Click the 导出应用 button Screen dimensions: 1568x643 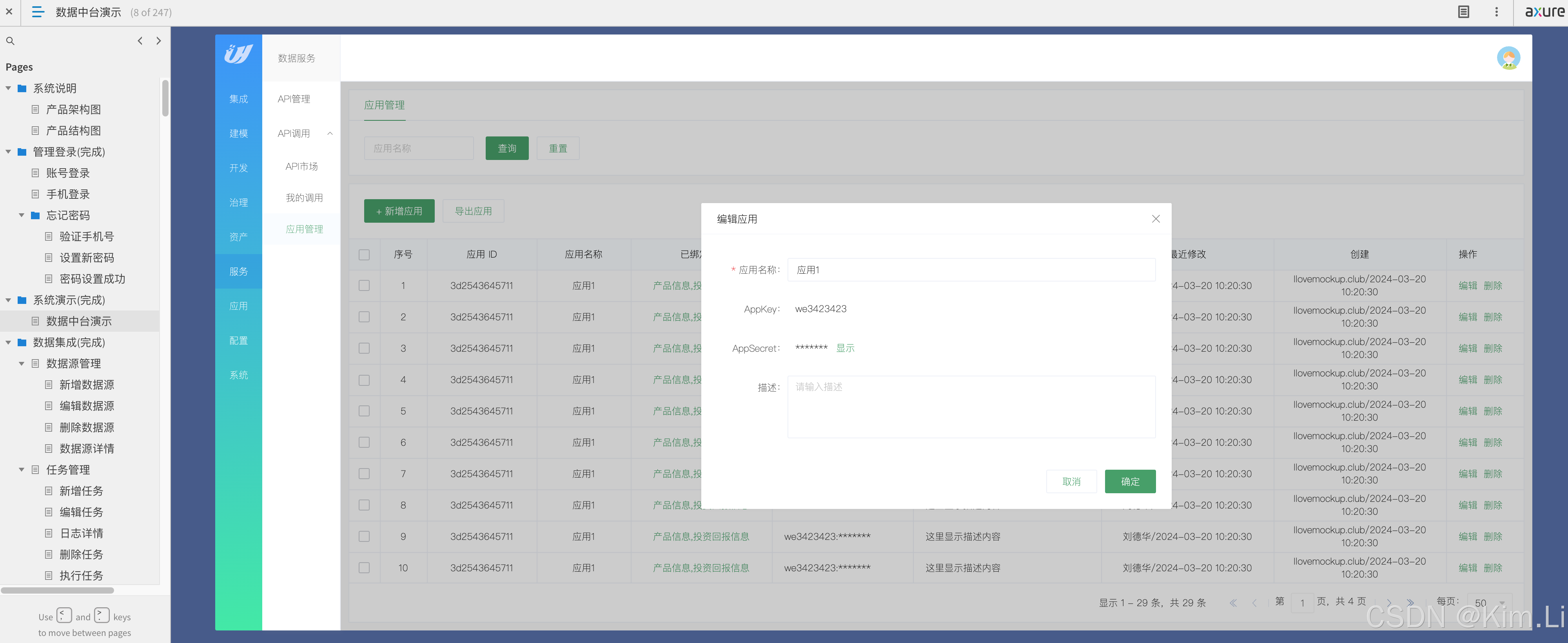point(473,211)
